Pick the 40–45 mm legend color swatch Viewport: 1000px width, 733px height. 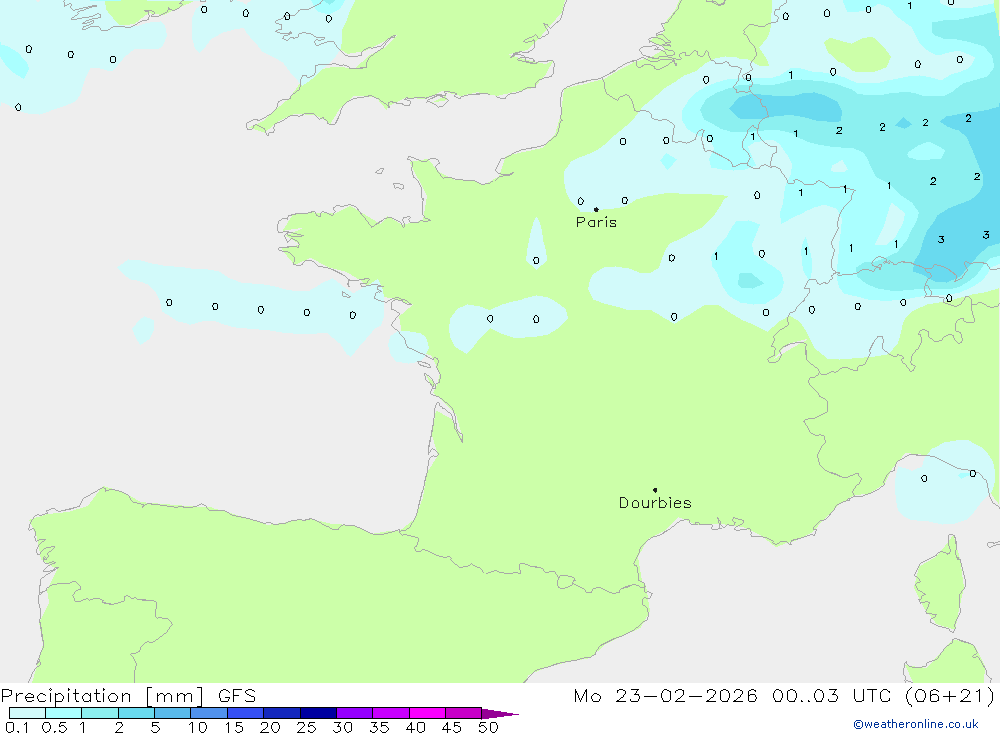[x=427, y=713]
